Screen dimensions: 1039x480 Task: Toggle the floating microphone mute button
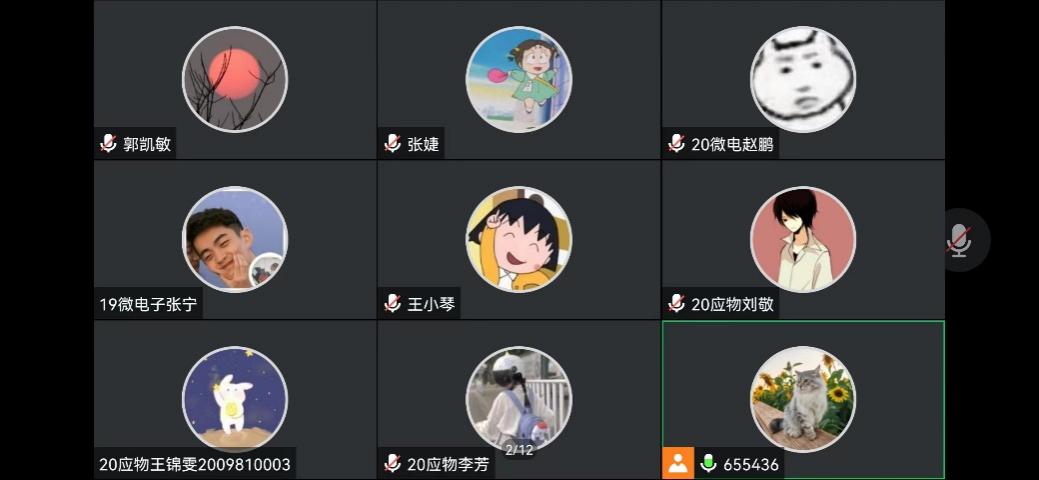coord(959,240)
